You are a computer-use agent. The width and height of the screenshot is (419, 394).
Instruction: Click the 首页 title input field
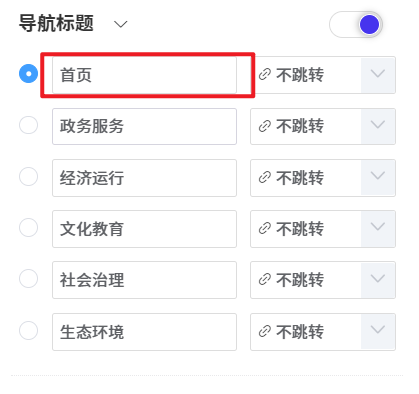point(144,75)
